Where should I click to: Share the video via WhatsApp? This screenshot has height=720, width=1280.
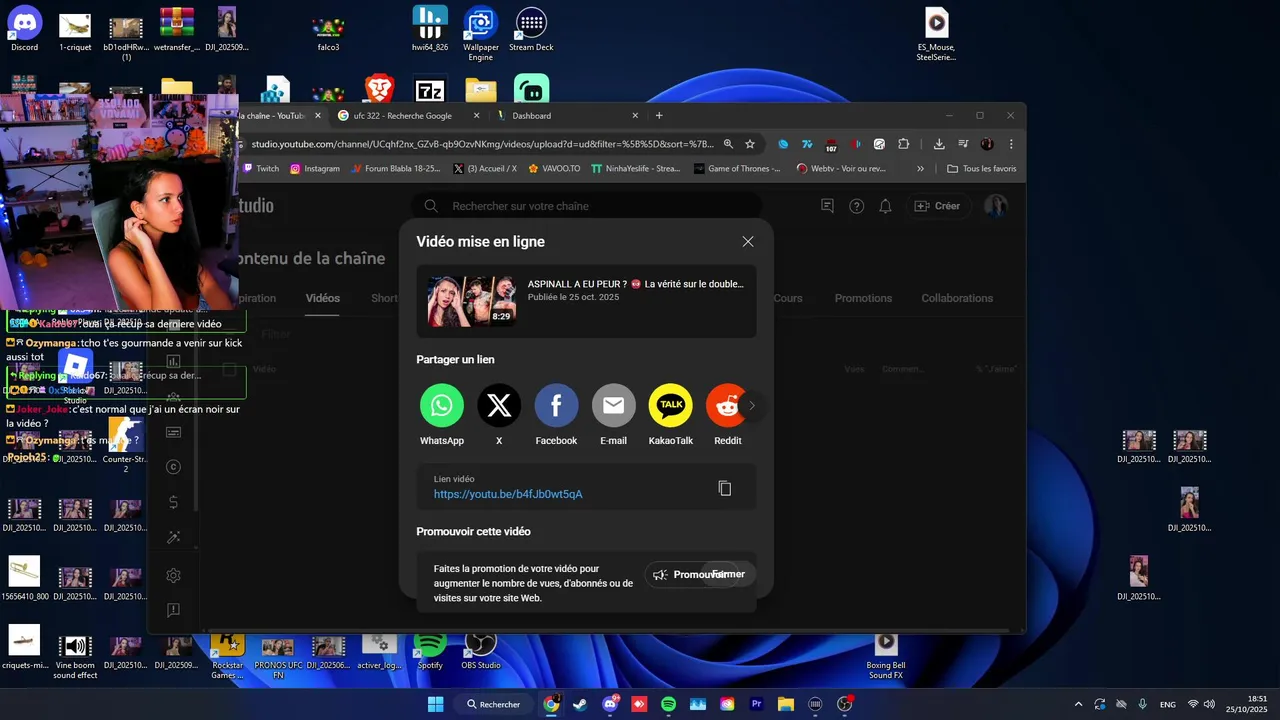[x=442, y=405]
